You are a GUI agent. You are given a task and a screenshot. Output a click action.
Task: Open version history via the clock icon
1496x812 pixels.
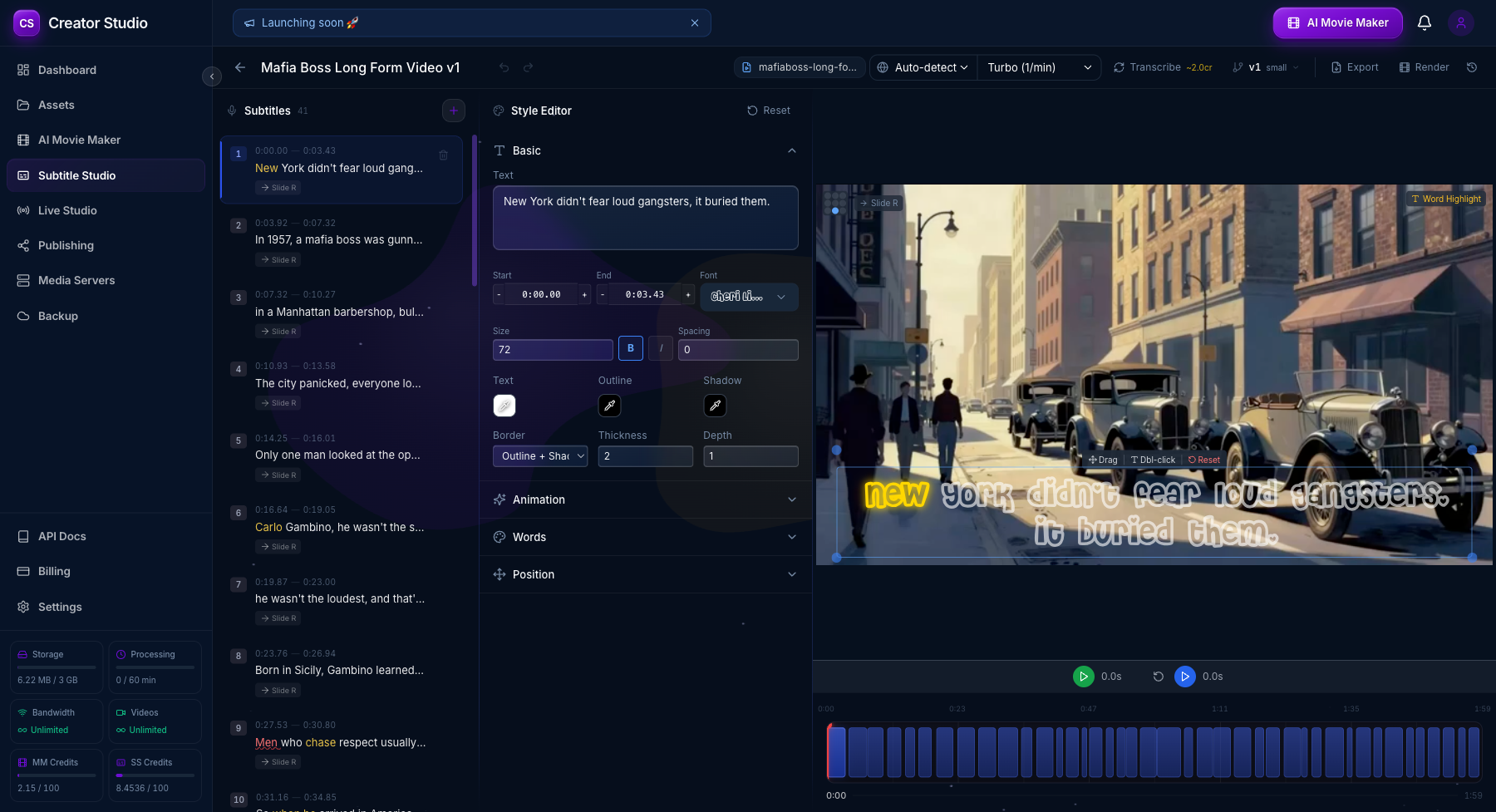pyautogui.click(x=1471, y=67)
